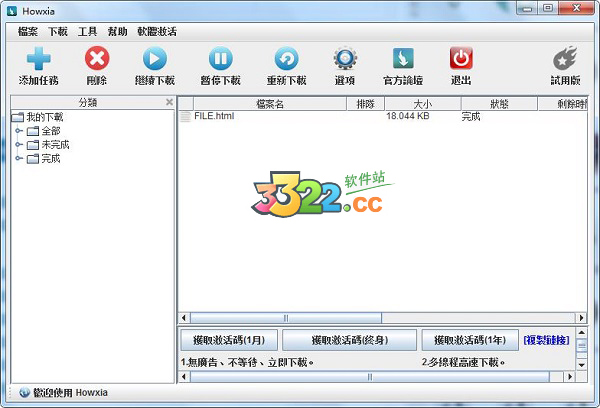Click the 試用版 fireball icon
The height and width of the screenshot is (408, 600).
[565, 59]
